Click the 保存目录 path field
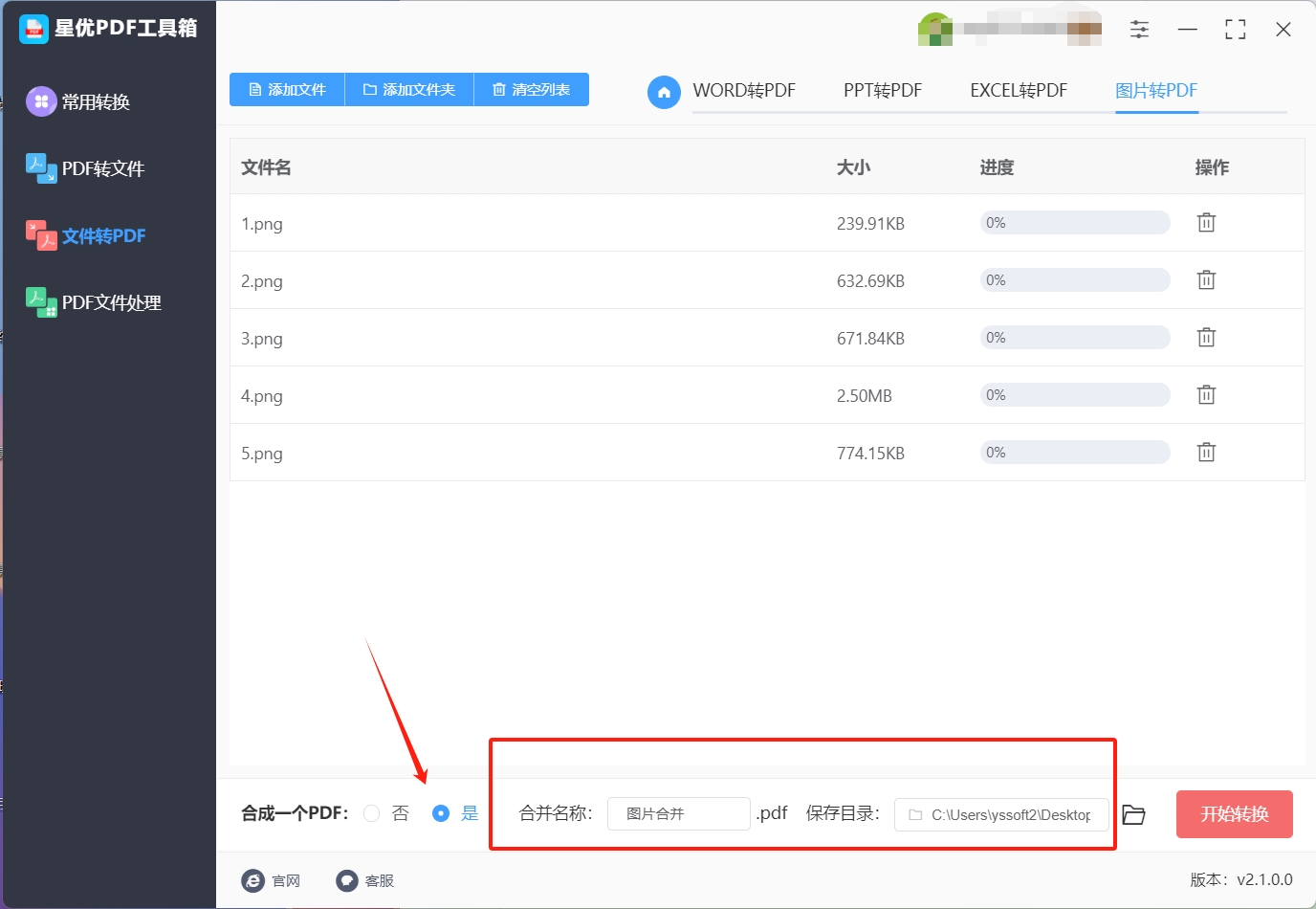The image size is (1316, 909). pos(1001,814)
